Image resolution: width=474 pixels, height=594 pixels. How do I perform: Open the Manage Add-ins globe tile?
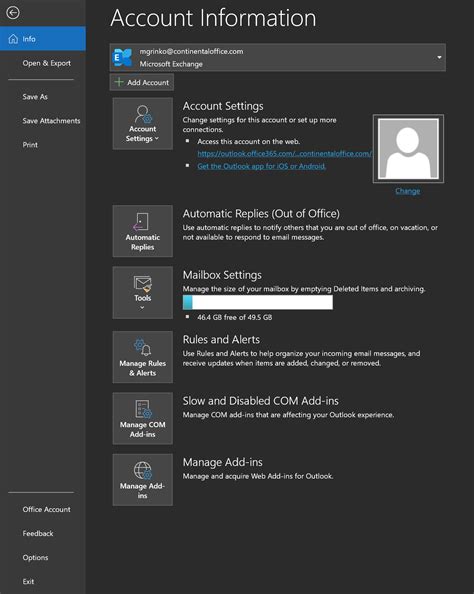point(142,480)
